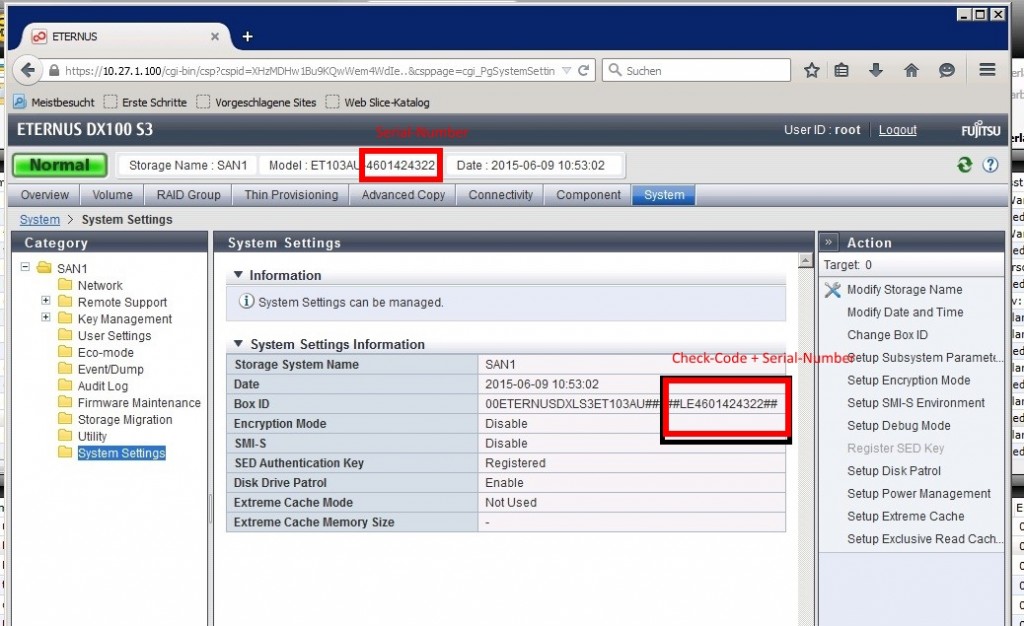Expand the Remote Support tree node
1024x626 pixels.
46,300
